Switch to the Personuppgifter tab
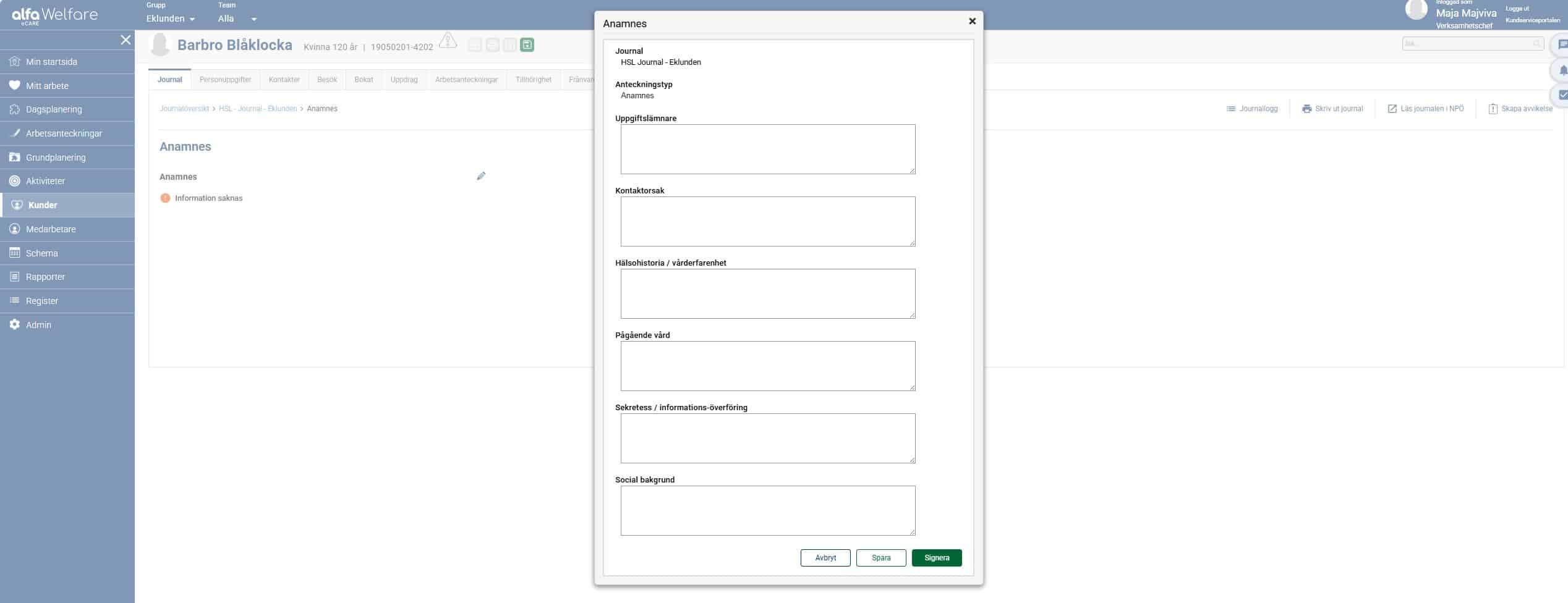Image resolution: width=1568 pixels, height=603 pixels. 225,80
